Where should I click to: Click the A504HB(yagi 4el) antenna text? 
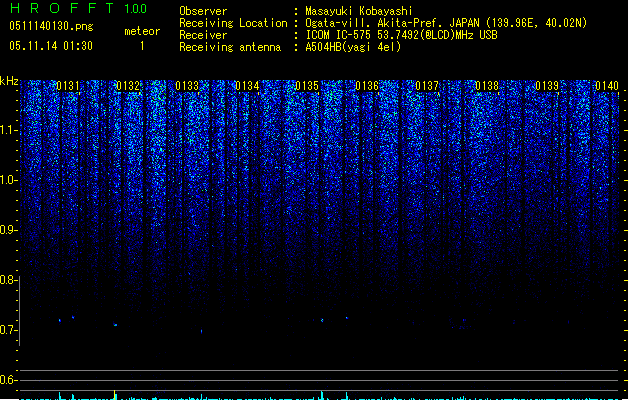[x=353, y=47]
